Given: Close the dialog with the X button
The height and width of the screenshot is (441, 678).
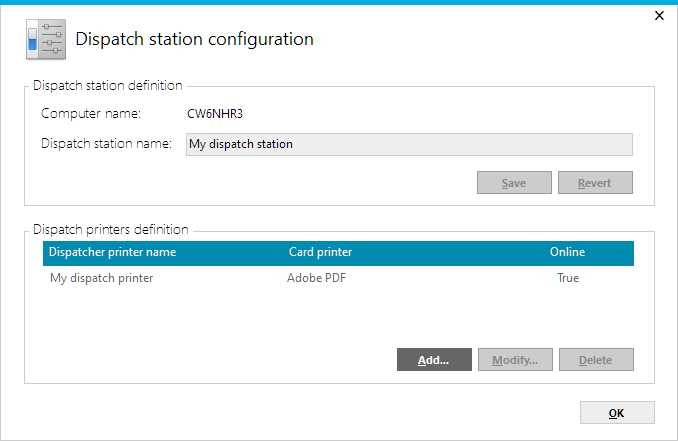Looking at the screenshot, I should click(658, 15).
